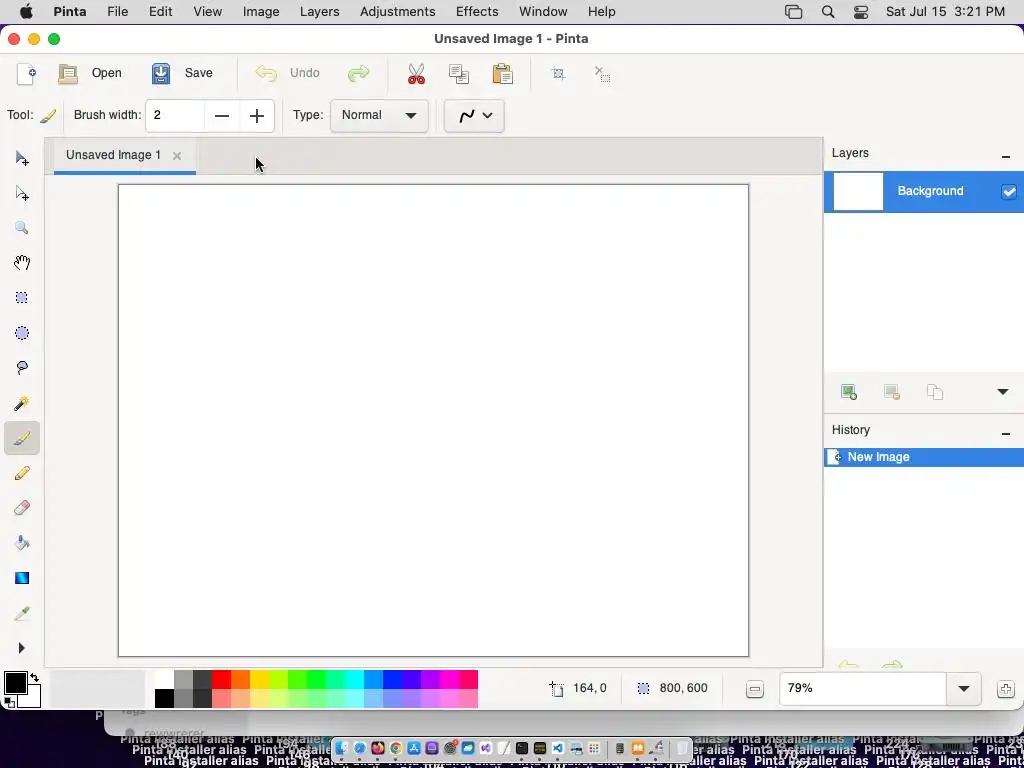Pick the Pencil tool
The image size is (1024, 768).
[22, 473]
